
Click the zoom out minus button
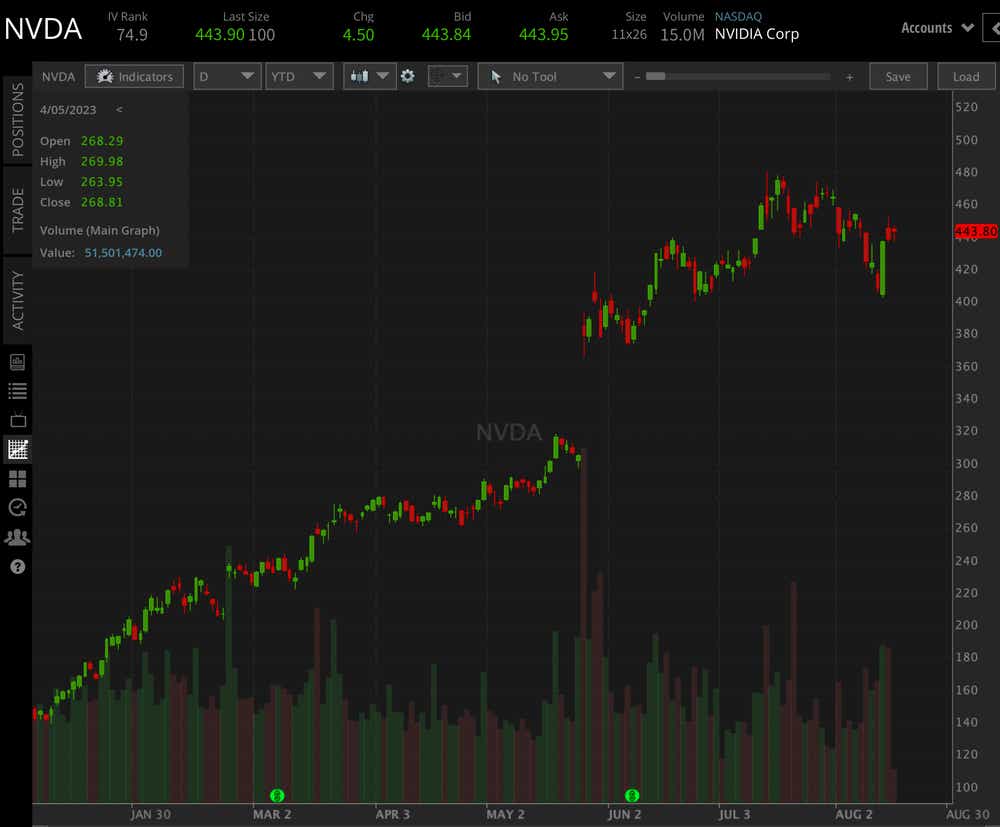[637, 77]
